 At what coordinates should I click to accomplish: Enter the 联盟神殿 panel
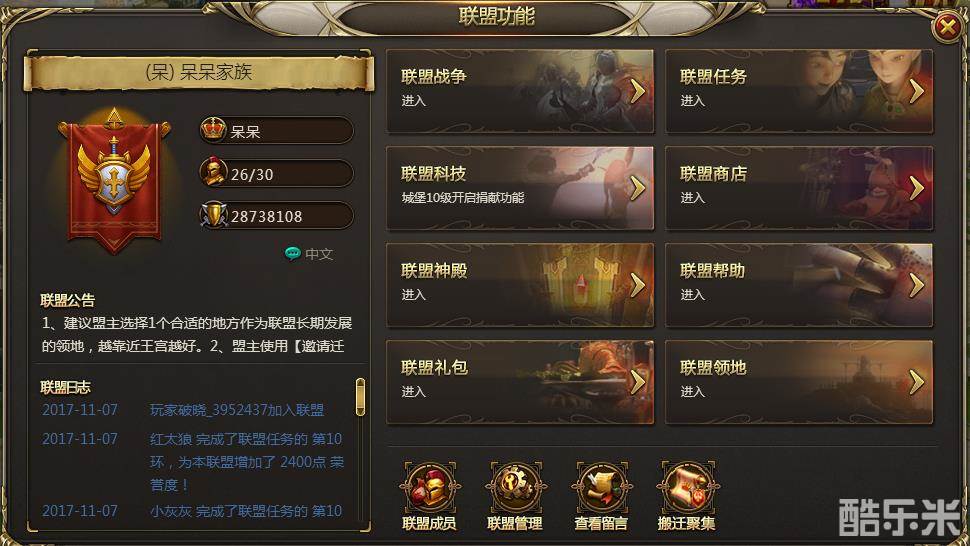[520, 285]
